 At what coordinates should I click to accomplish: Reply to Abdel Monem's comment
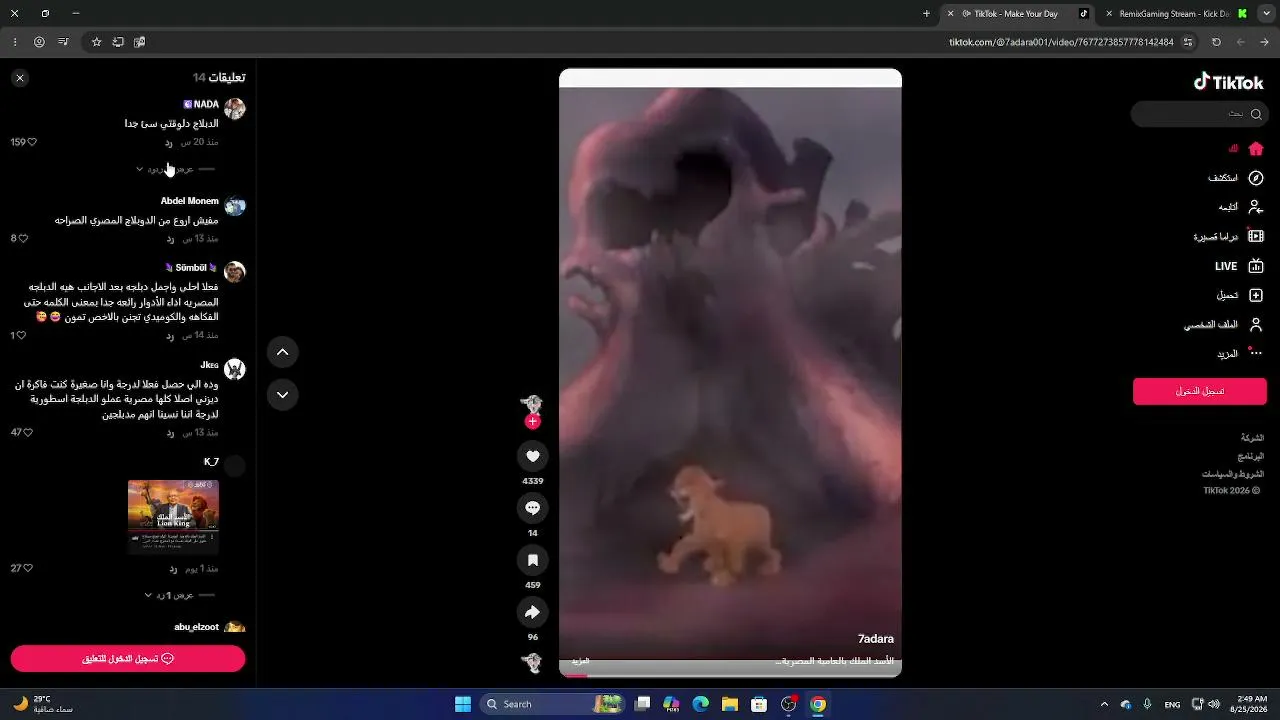pyautogui.click(x=170, y=239)
